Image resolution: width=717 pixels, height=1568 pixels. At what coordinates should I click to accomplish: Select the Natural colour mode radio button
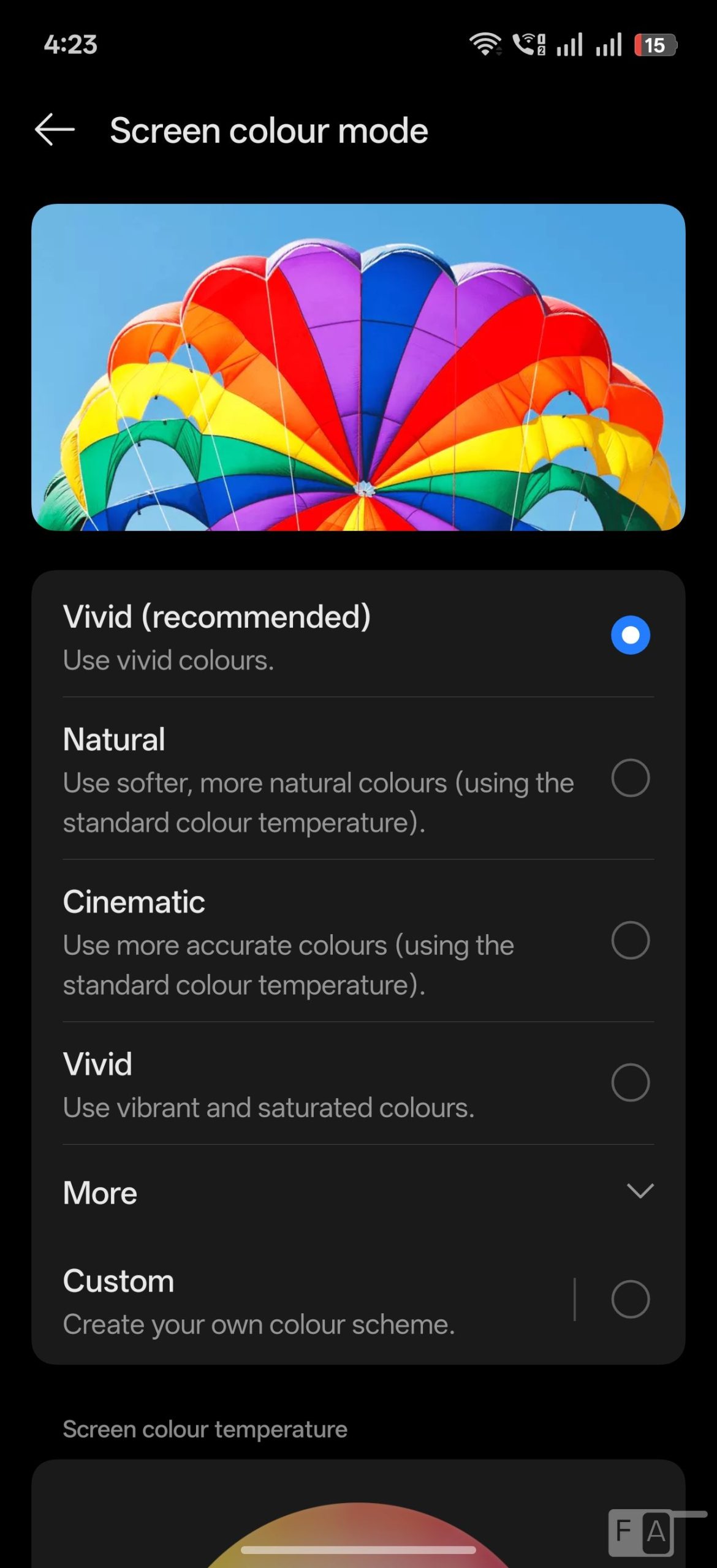click(630, 778)
